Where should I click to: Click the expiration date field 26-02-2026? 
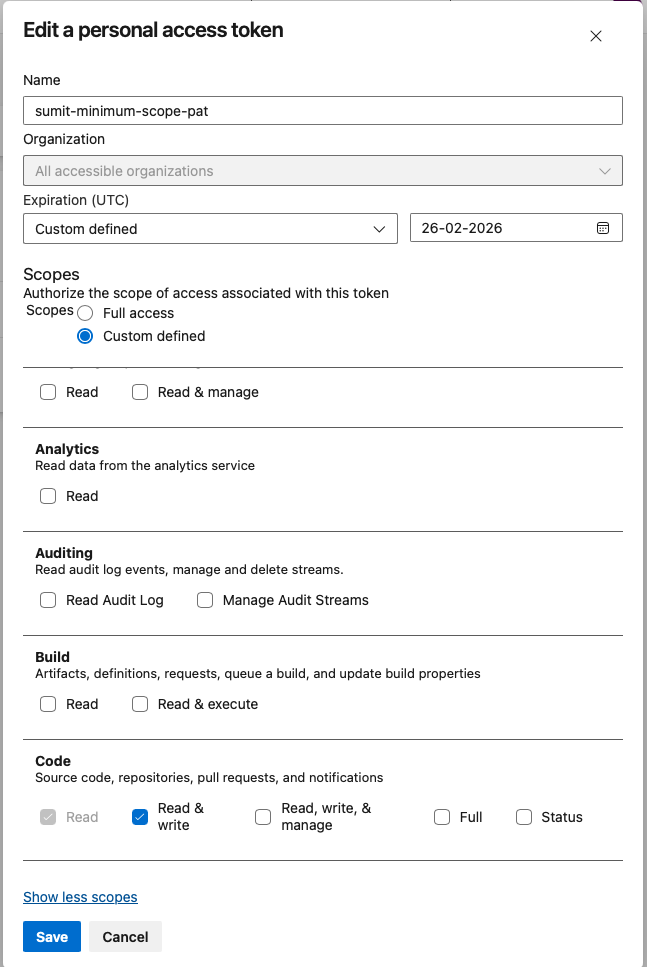(x=500, y=228)
